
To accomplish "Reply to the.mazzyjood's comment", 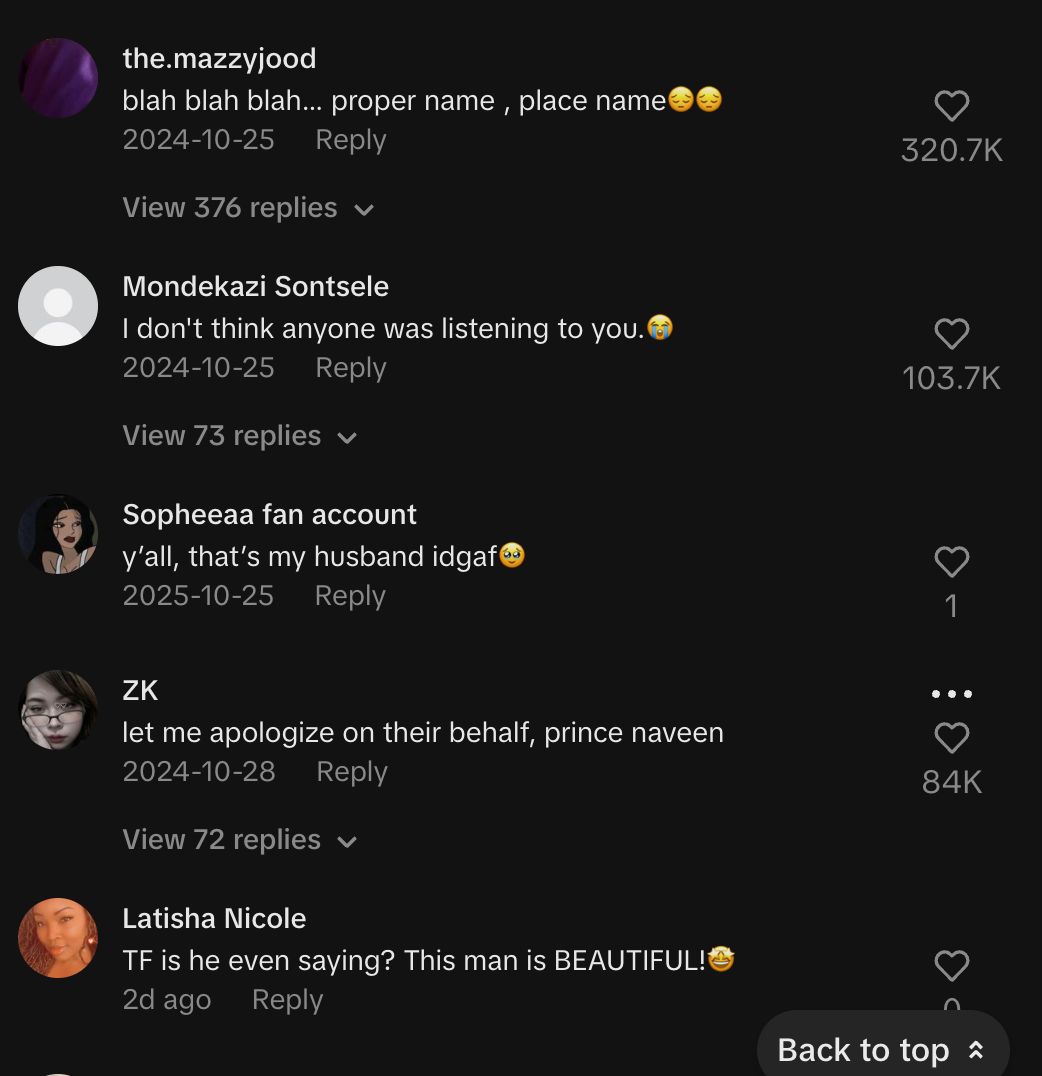I will 350,139.
